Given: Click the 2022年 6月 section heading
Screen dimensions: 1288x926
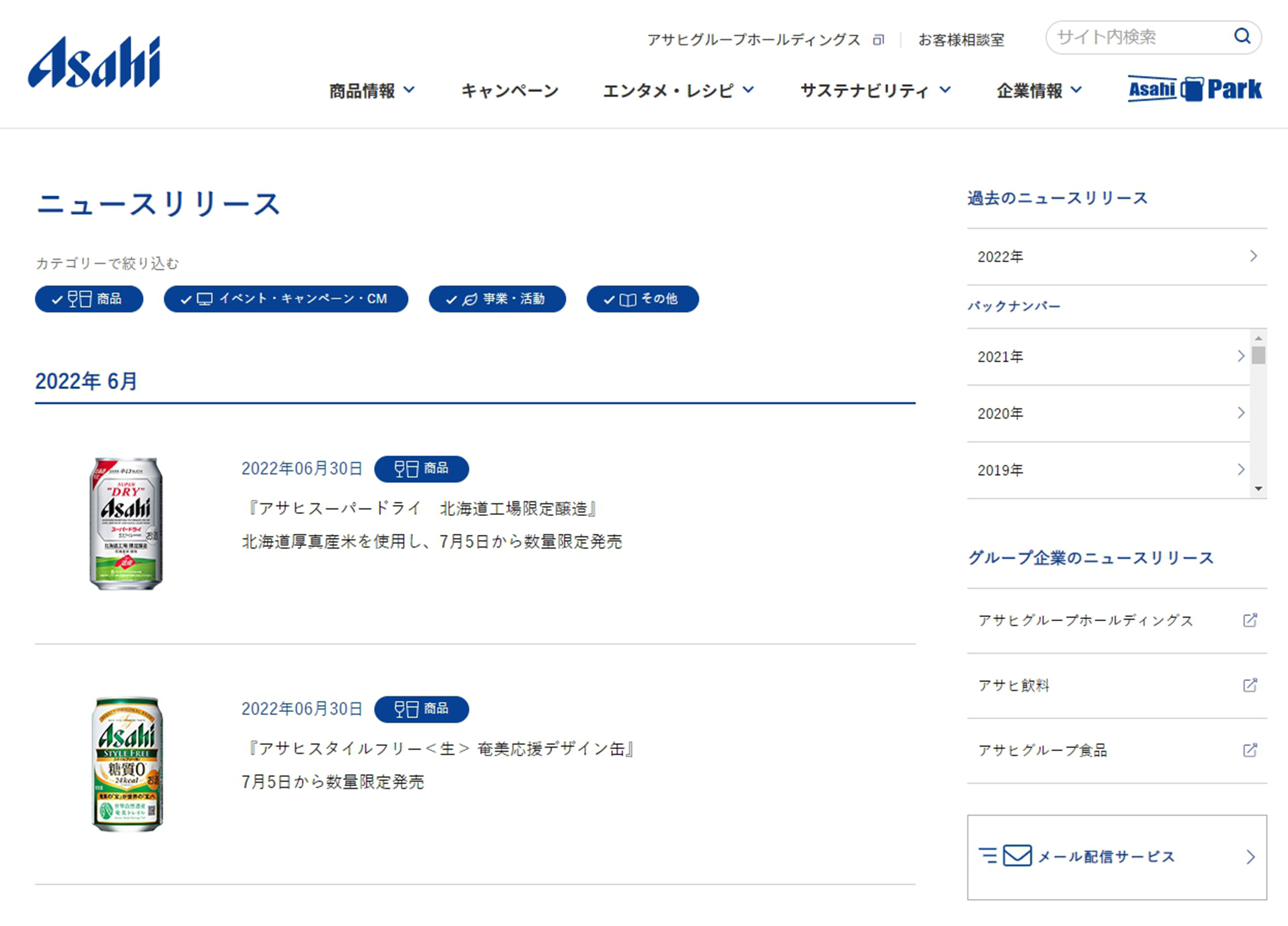Looking at the screenshot, I should click(86, 381).
